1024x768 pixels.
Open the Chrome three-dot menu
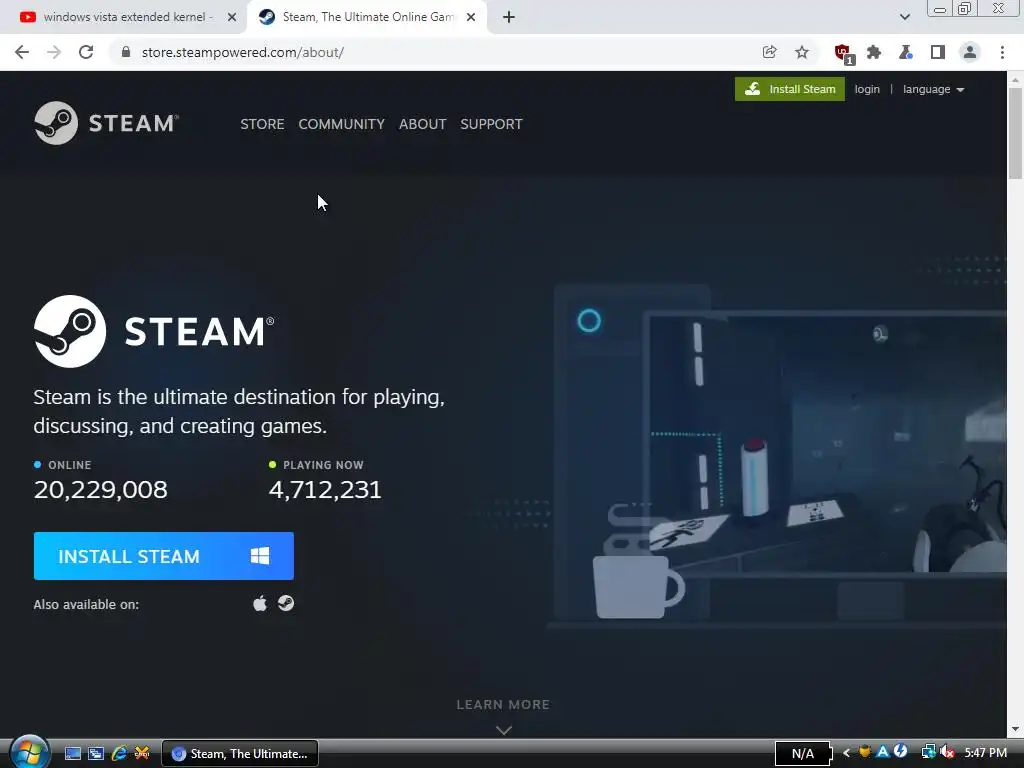[x=1002, y=52]
